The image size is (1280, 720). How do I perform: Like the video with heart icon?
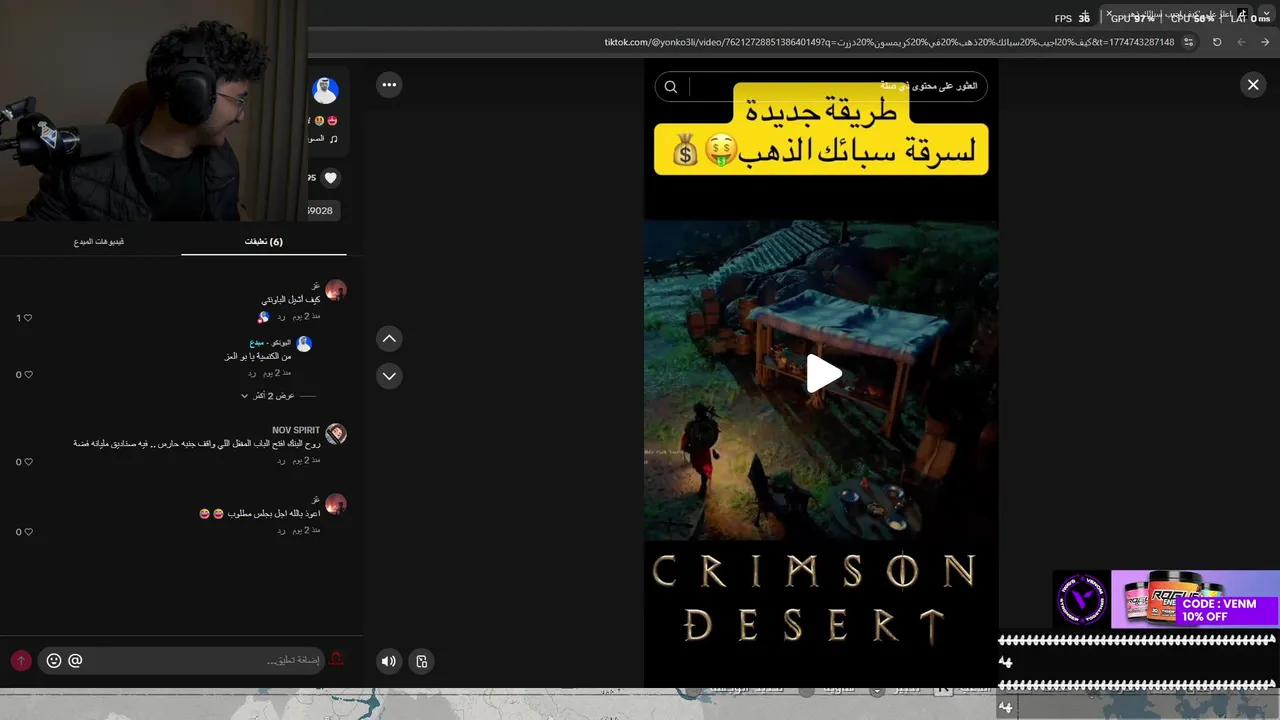pyautogui.click(x=331, y=178)
